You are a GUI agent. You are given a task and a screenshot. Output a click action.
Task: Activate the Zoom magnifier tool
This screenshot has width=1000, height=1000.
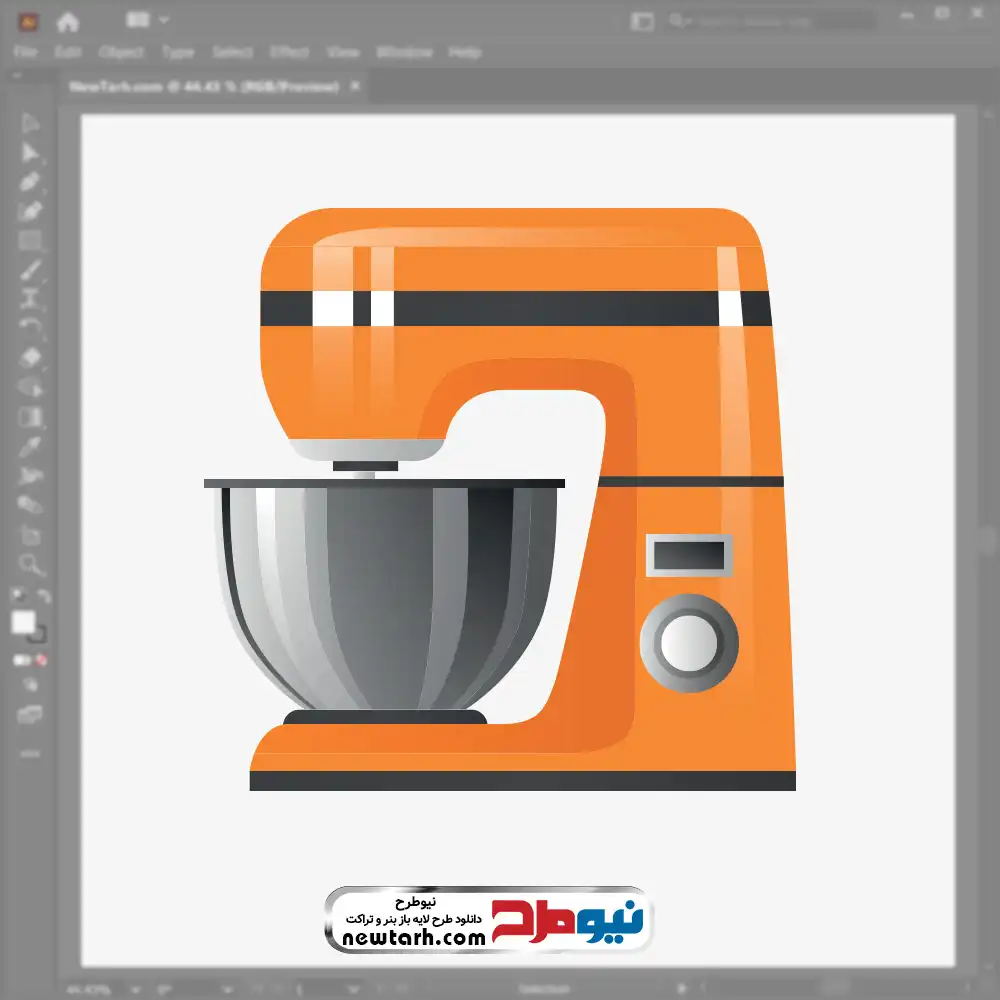coord(30,564)
